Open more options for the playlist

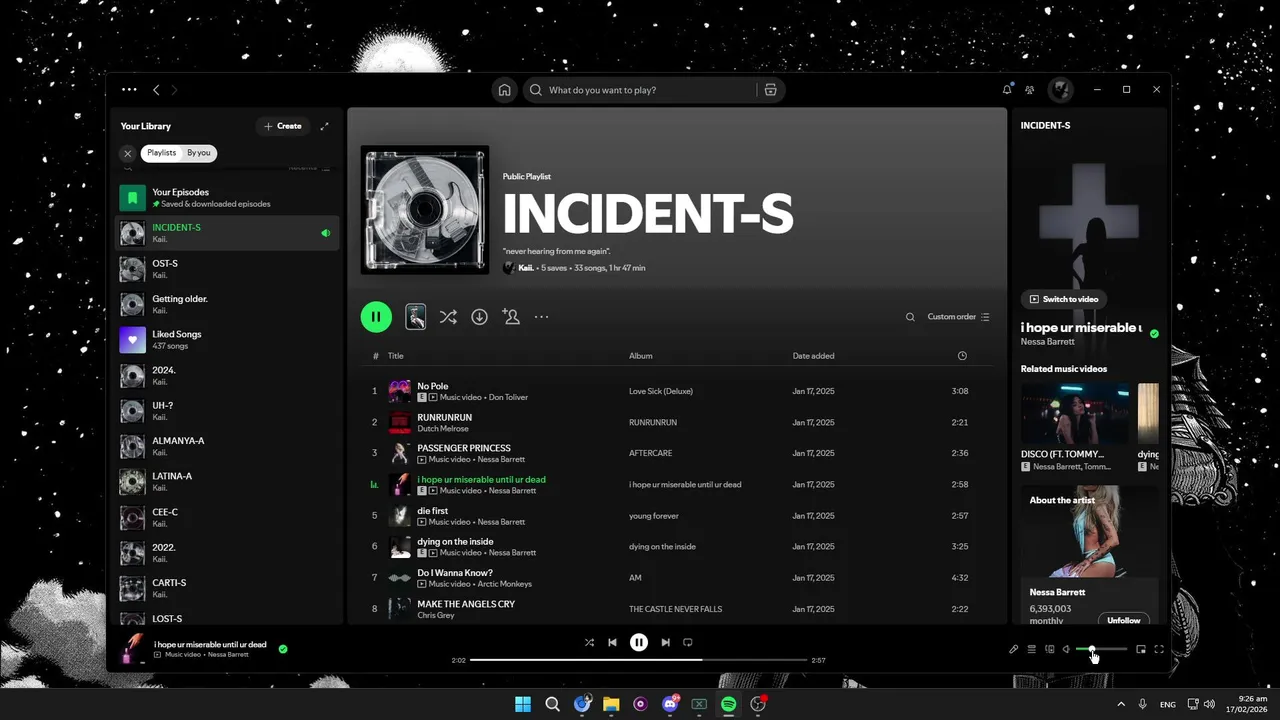coord(542,317)
